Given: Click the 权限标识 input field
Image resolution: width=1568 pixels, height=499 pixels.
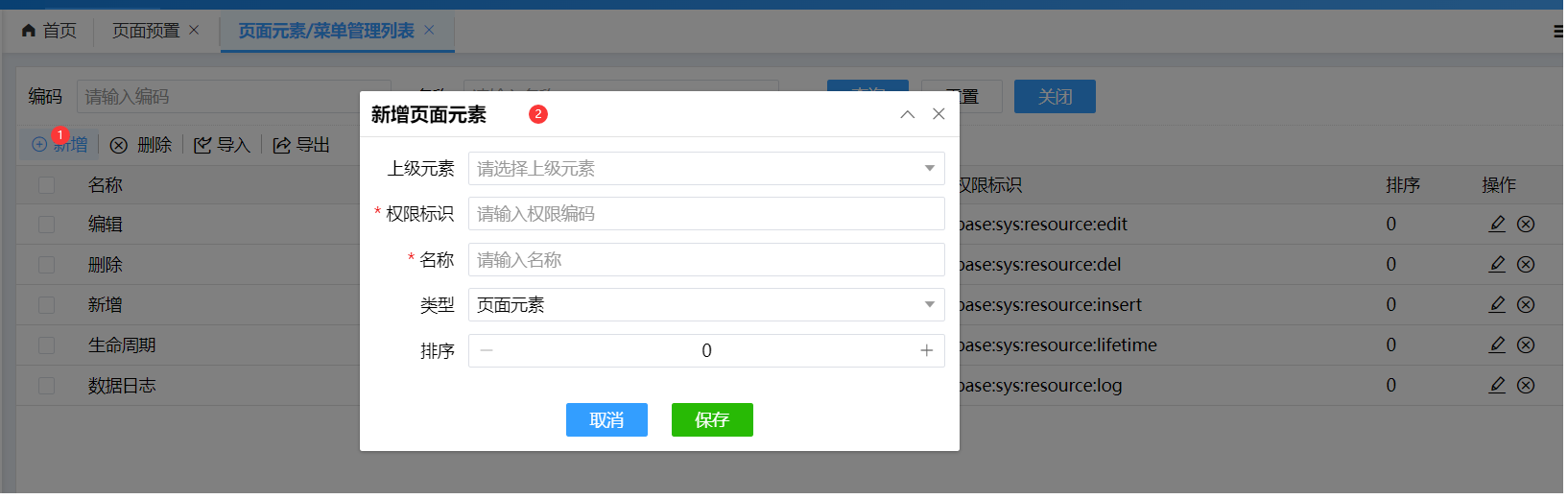Looking at the screenshot, I should [706, 213].
